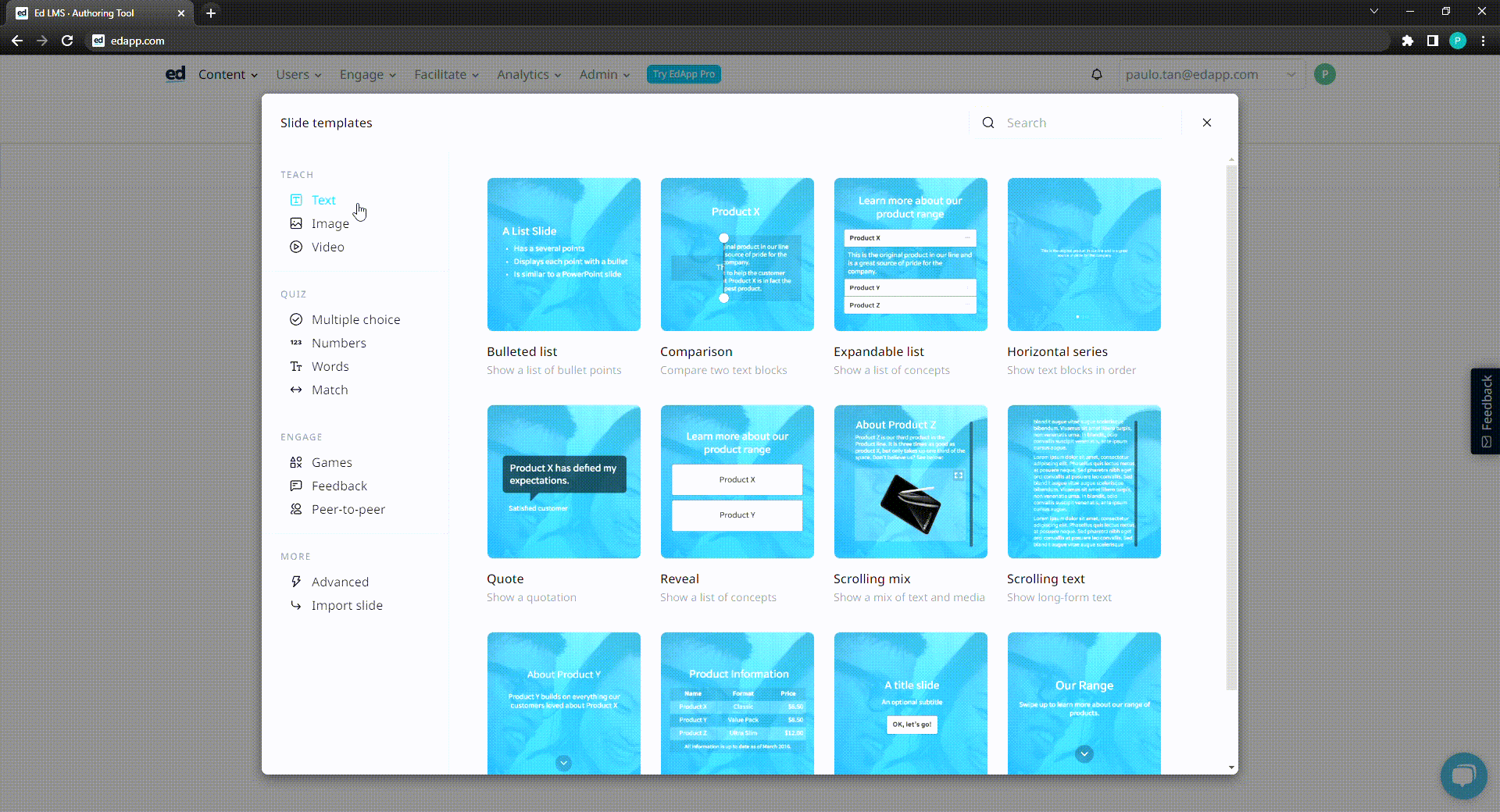This screenshot has height=812, width=1500.
Task: Open a new browser tab
Action: coord(211,13)
